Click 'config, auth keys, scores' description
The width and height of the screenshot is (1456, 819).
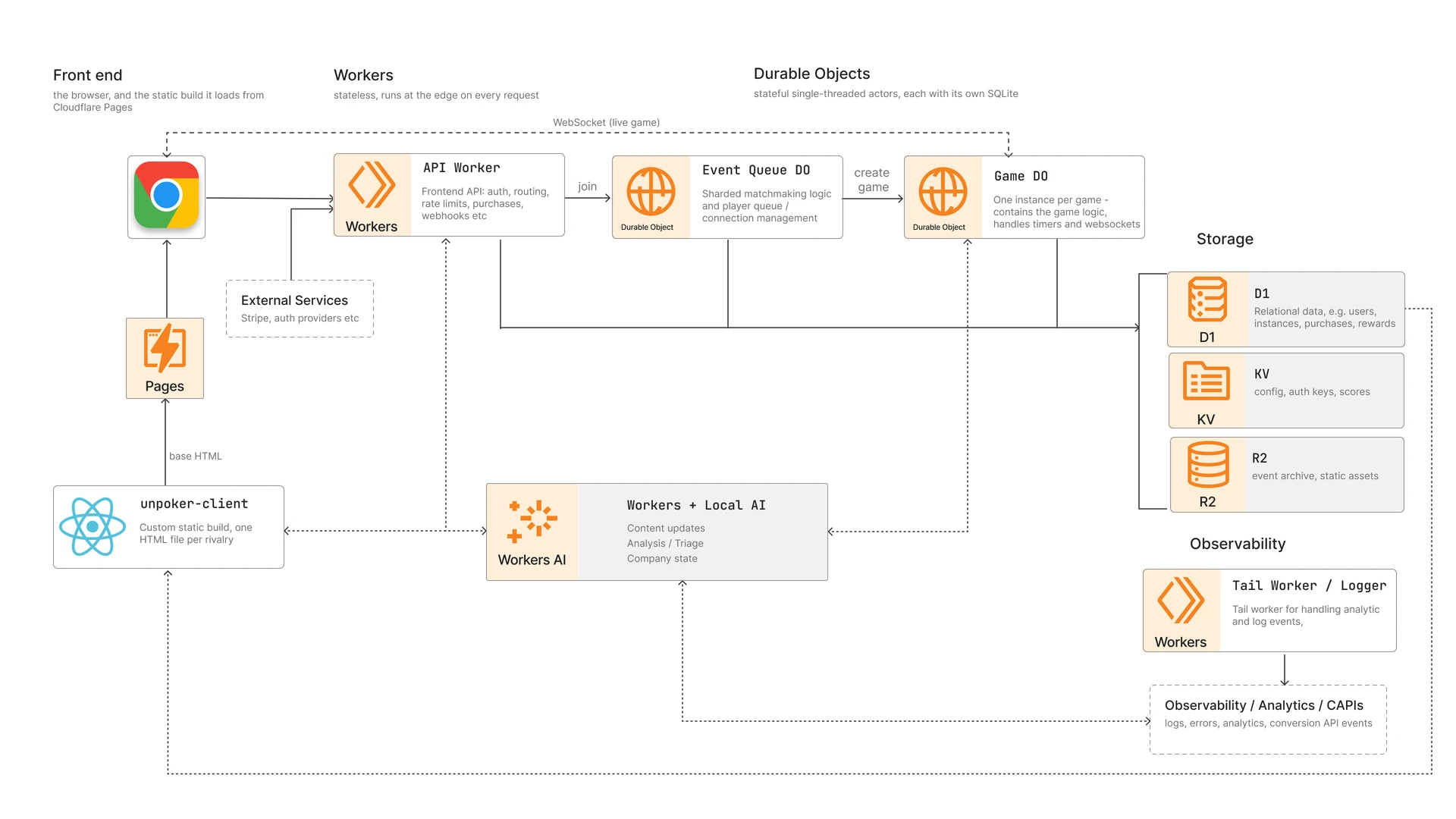click(1312, 391)
